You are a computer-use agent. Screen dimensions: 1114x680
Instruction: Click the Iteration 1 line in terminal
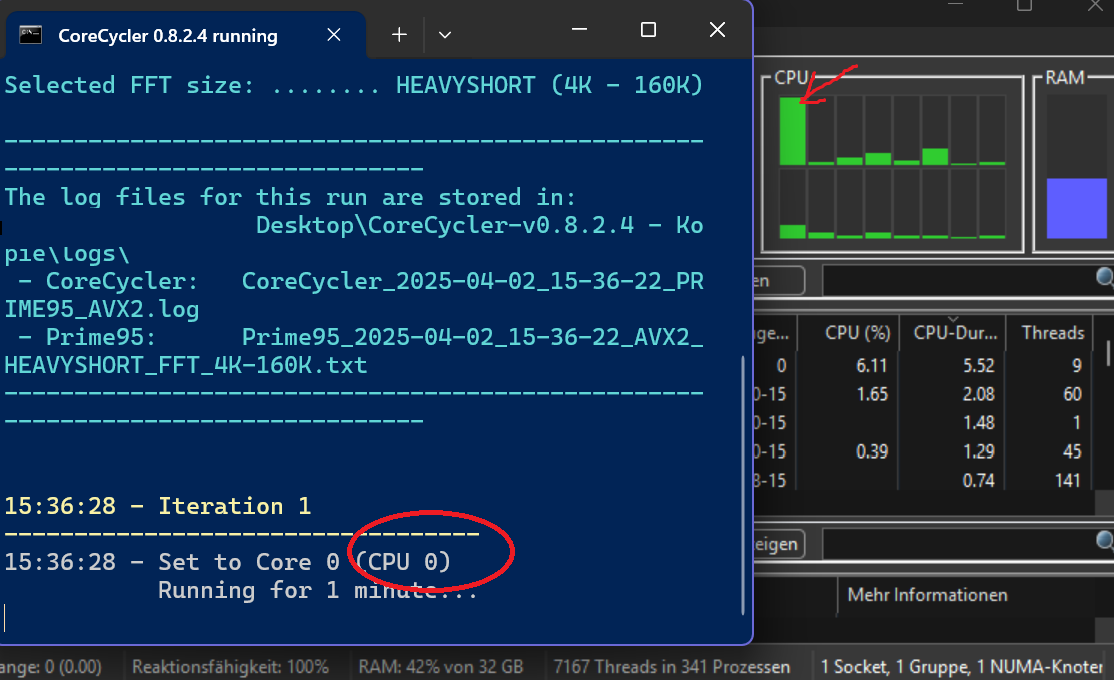tap(158, 506)
